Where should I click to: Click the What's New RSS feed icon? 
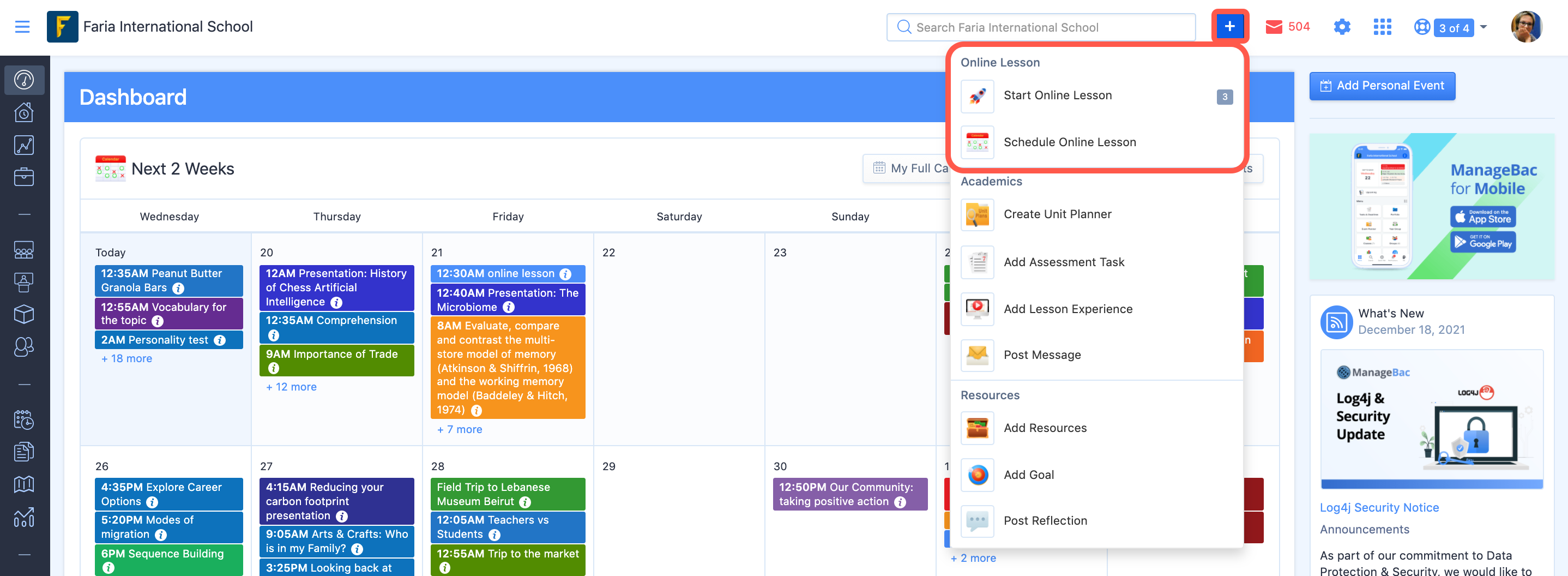[x=1336, y=321]
